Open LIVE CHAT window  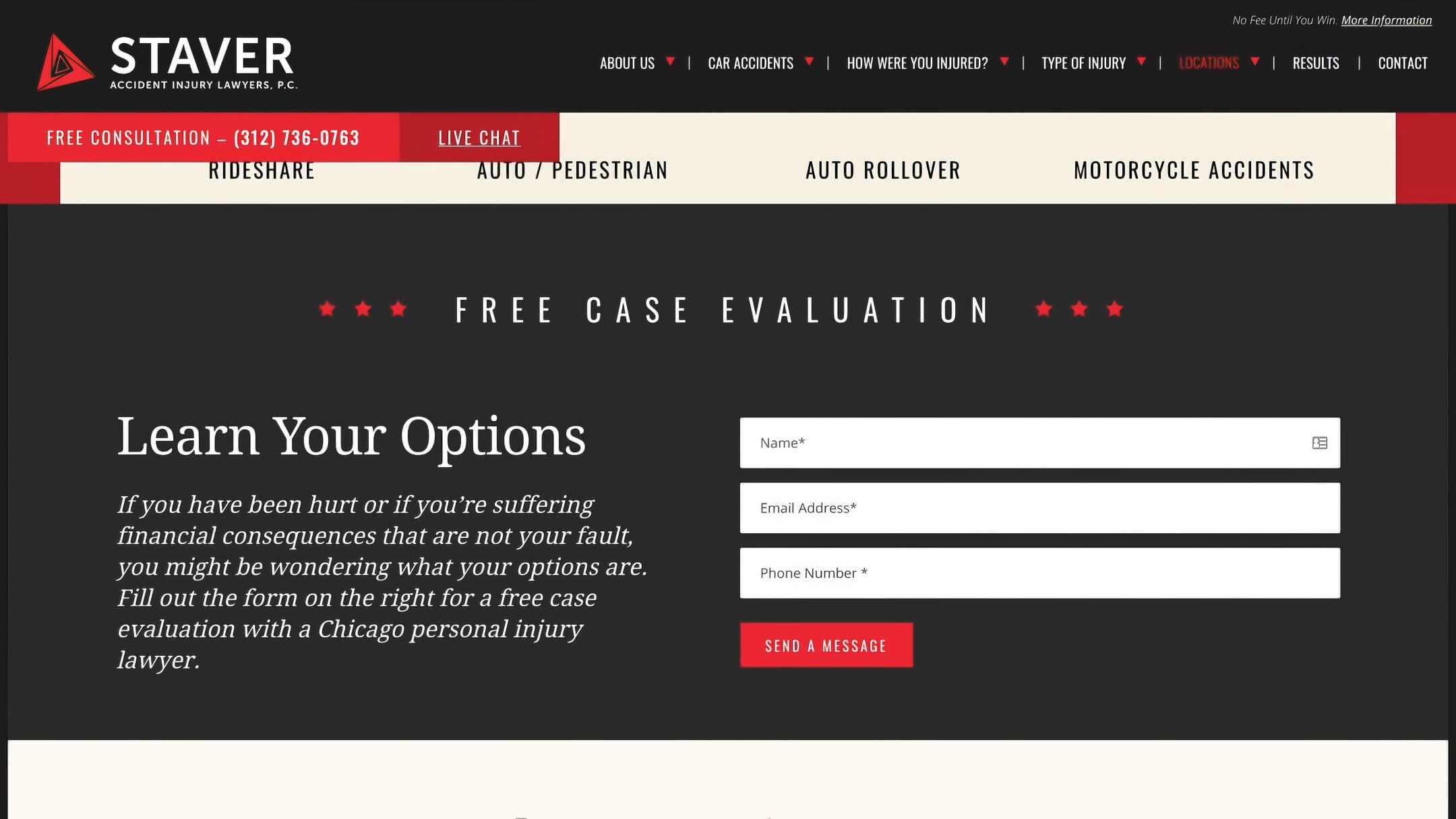click(x=479, y=136)
